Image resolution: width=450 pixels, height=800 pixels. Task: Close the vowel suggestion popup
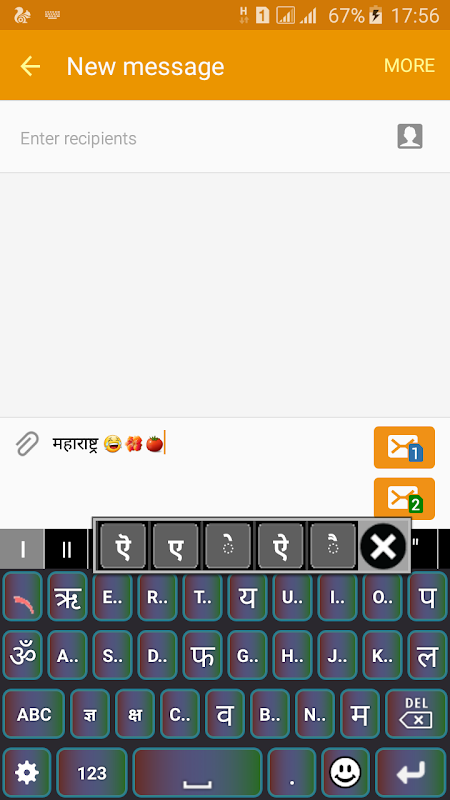pos(383,546)
